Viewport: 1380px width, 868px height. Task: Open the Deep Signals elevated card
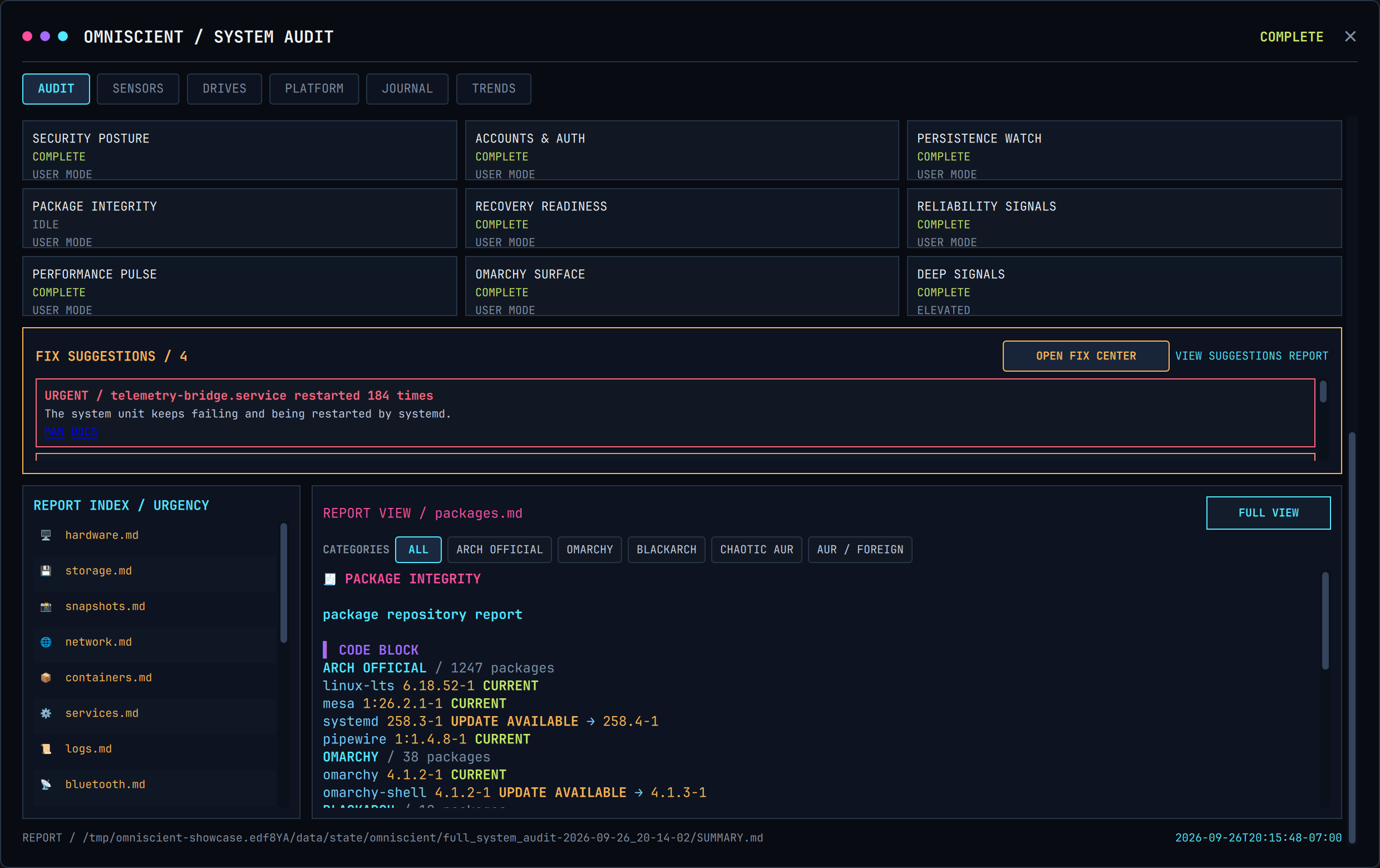1124,286
